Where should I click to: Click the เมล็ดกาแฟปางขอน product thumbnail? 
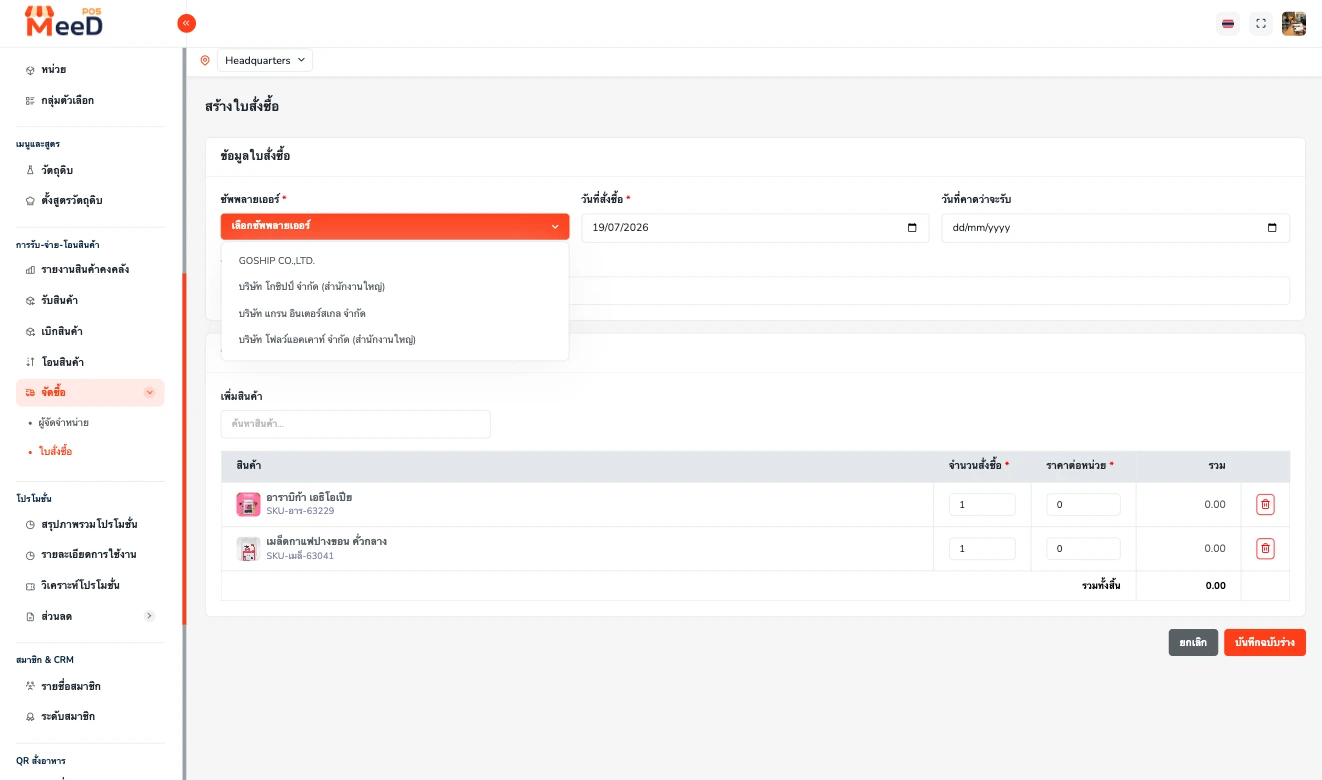click(248, 549)
